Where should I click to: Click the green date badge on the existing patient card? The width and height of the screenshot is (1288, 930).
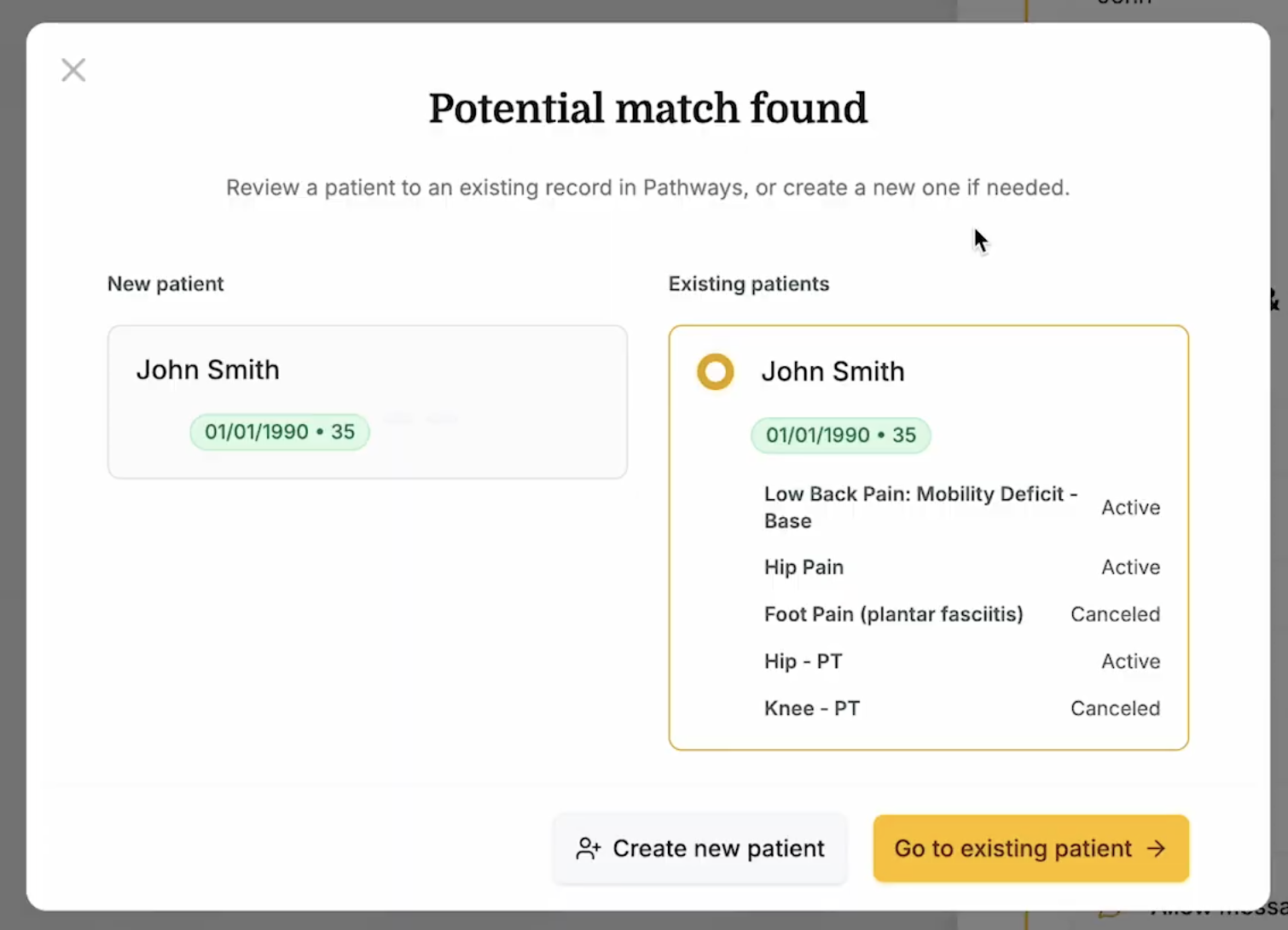840,435
